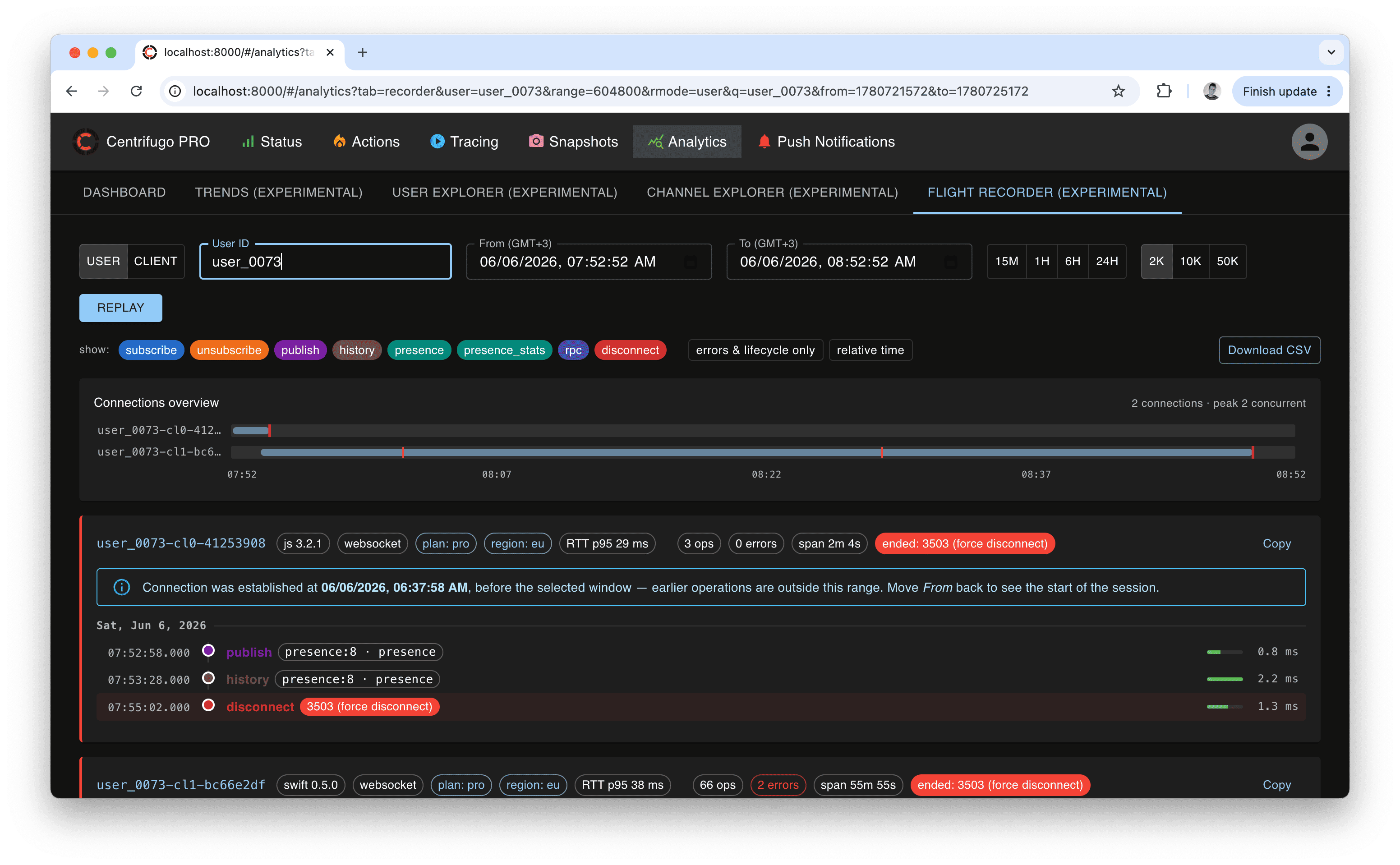Toggle the unsubscribe filter chip
Viewport: 1400px width, 865px height.
(x=229, y=350)
